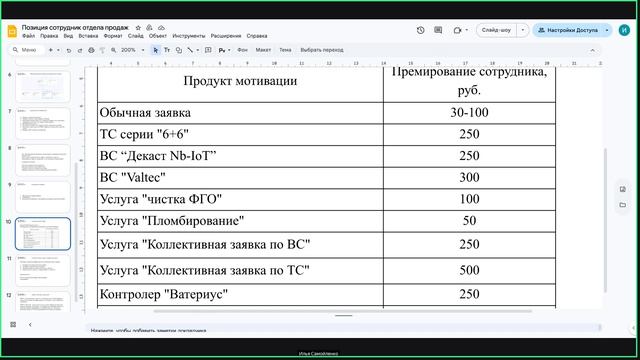640x360 pixels.
Task: Expand the line type dropdown arrow
Action: (x=198, y=50)
